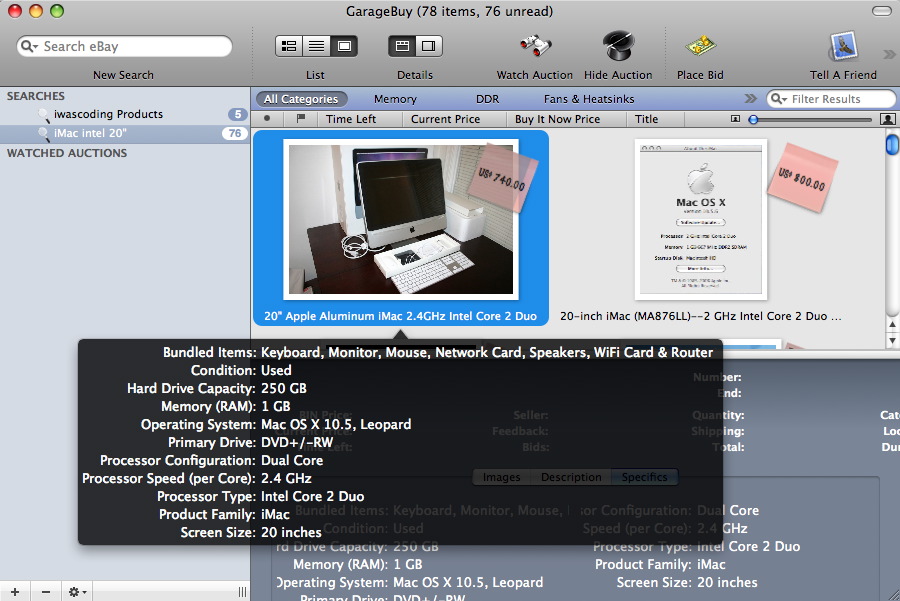Select the DDR category filter

(x=487, y=99)
